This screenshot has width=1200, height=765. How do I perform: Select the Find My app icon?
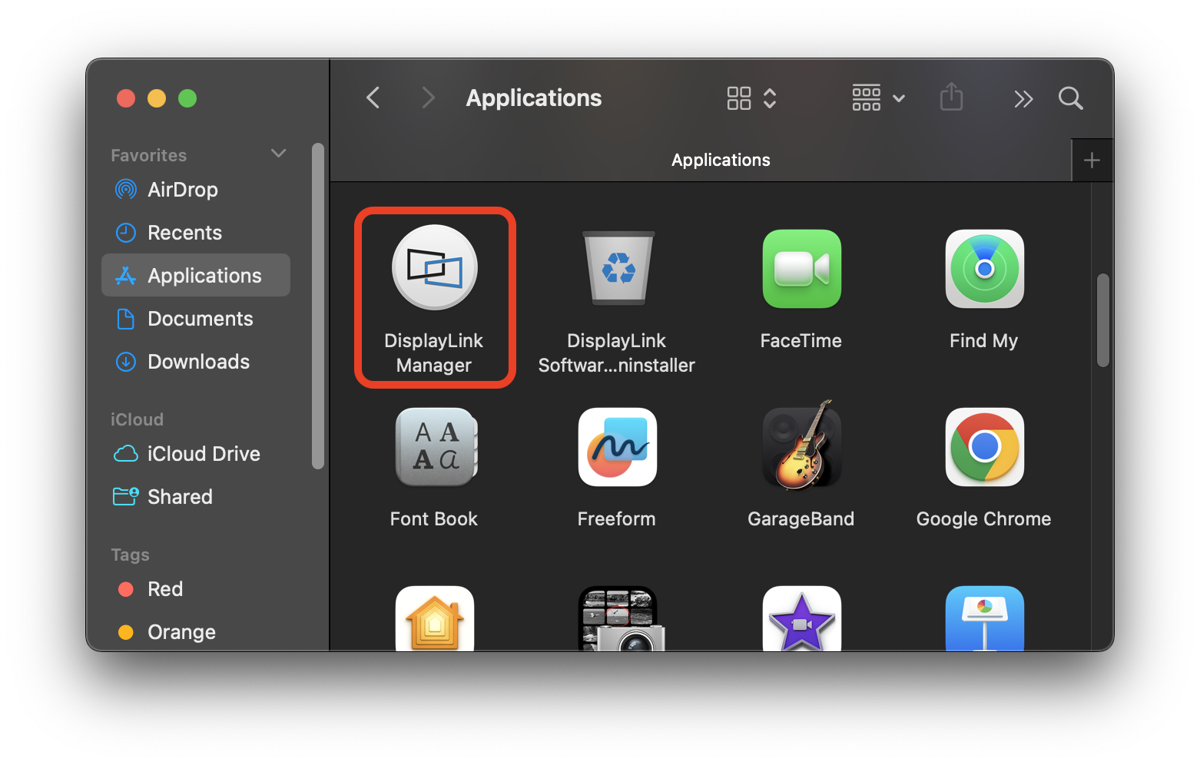click(x=984, y=269)
